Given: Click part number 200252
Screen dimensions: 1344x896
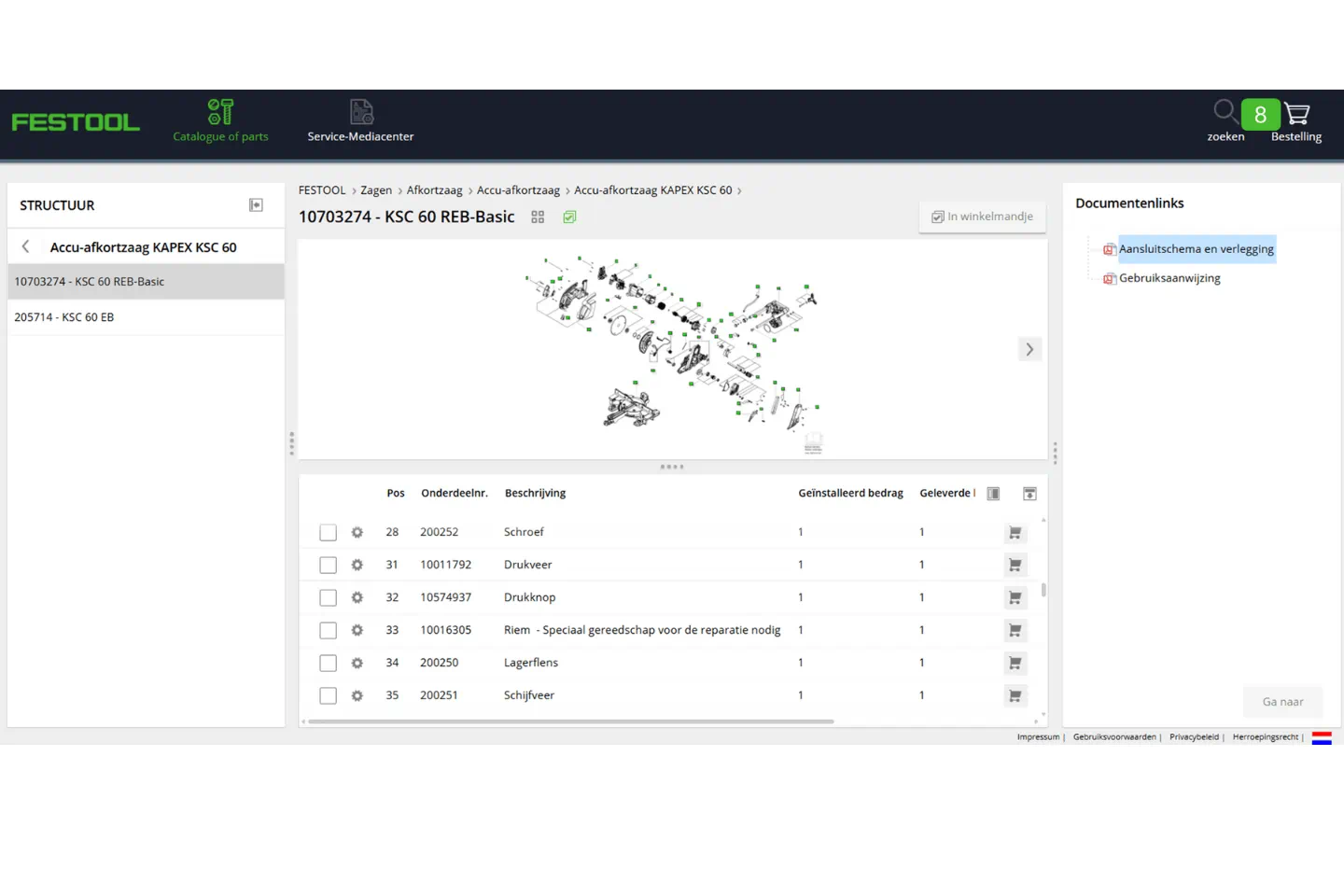Looking at the screenshot, I should [x=439, y=532].
